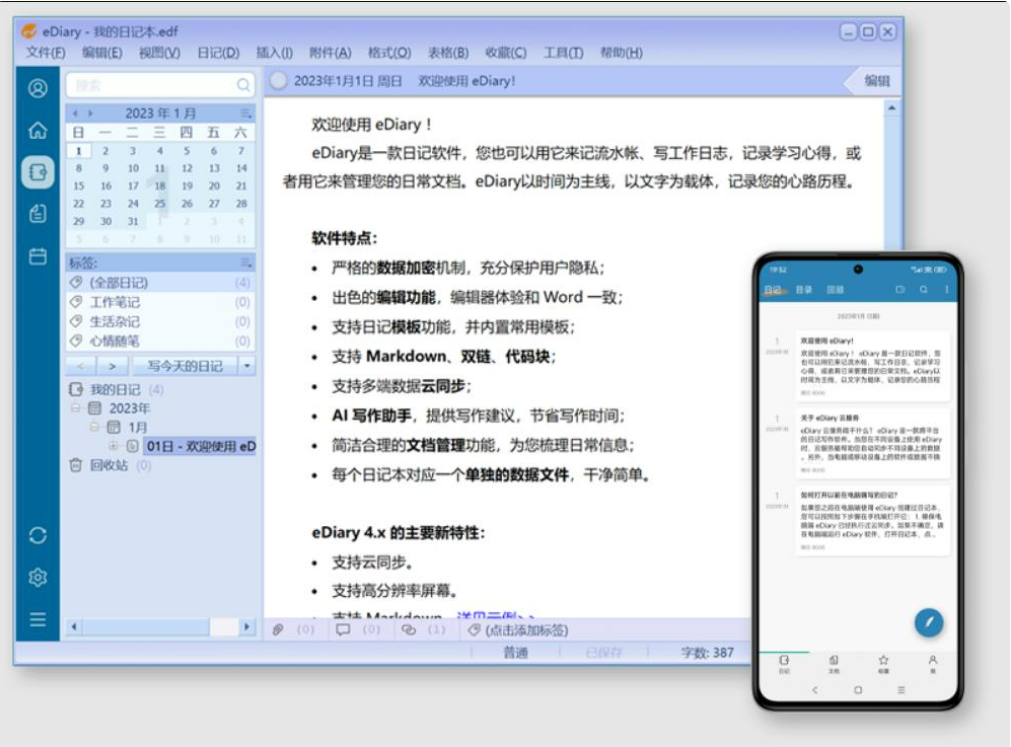Click the 编辑 button at top right
The width and height of the screenshot is (1011, 747).
point(876,81)
